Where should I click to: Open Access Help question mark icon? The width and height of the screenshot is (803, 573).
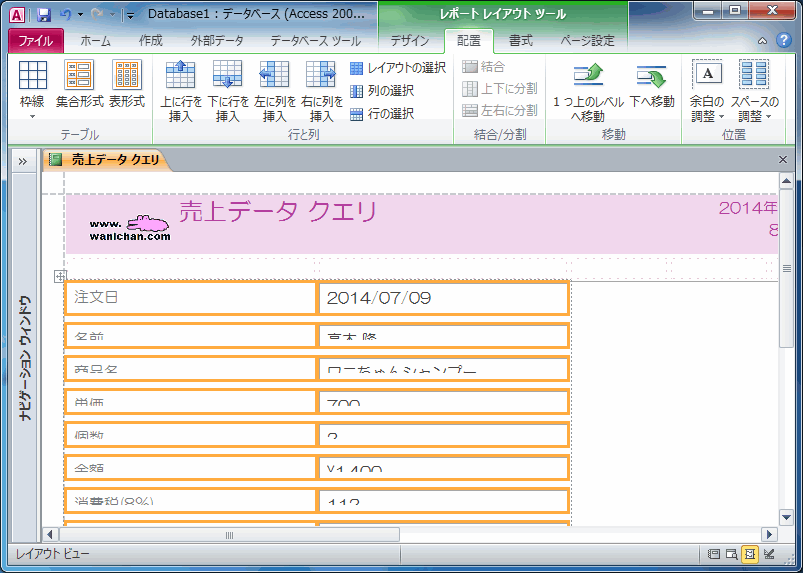tap(784, 40)
